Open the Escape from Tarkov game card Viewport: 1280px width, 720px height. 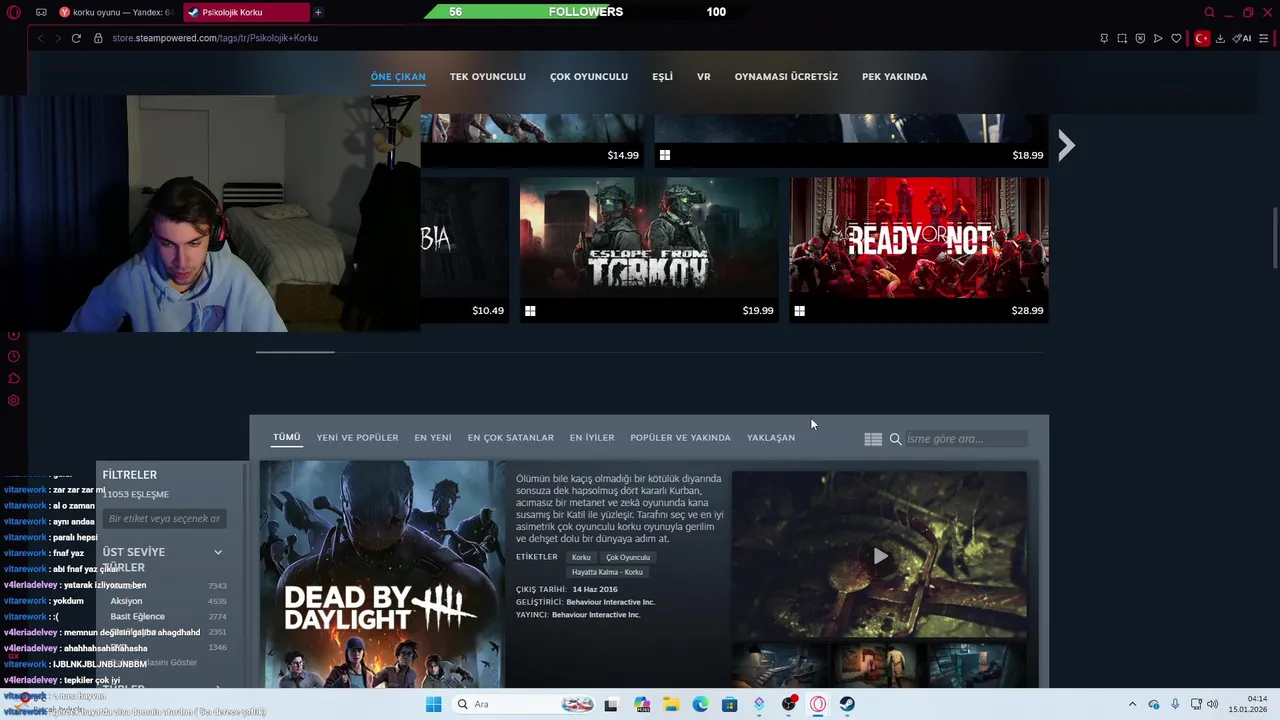[649, 250]
